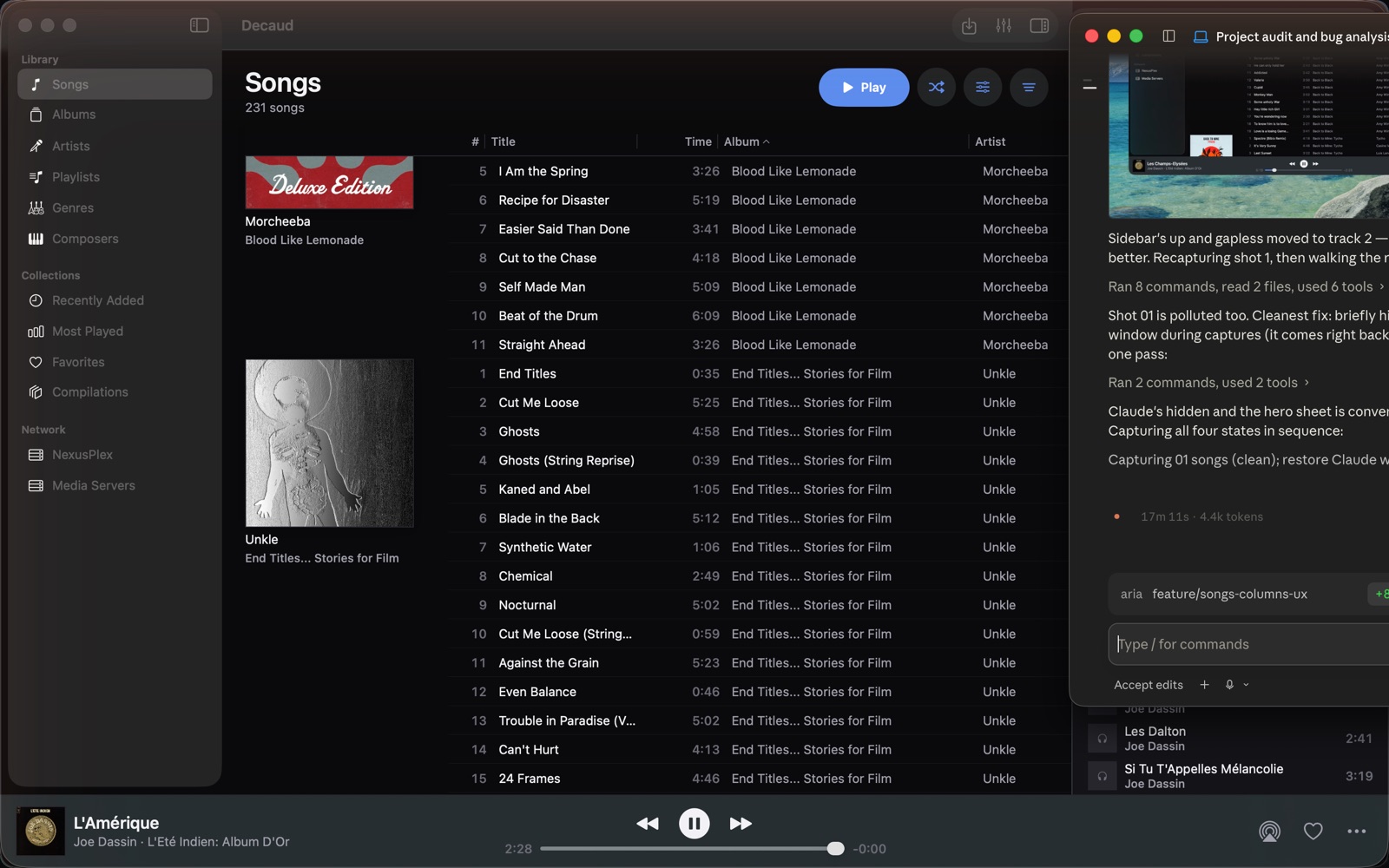This screenshot has width=1389, height=868.
Task: Skip to the next track
Action: coord(741,824)
